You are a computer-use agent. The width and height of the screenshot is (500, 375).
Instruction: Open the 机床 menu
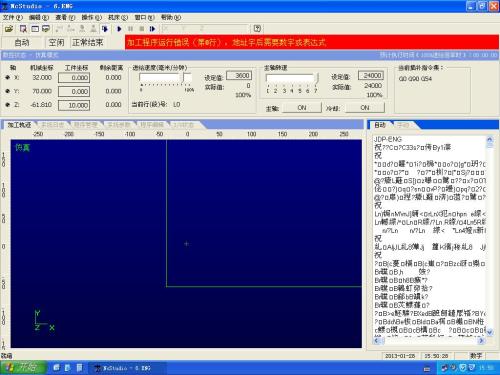(x=118, y=17)
